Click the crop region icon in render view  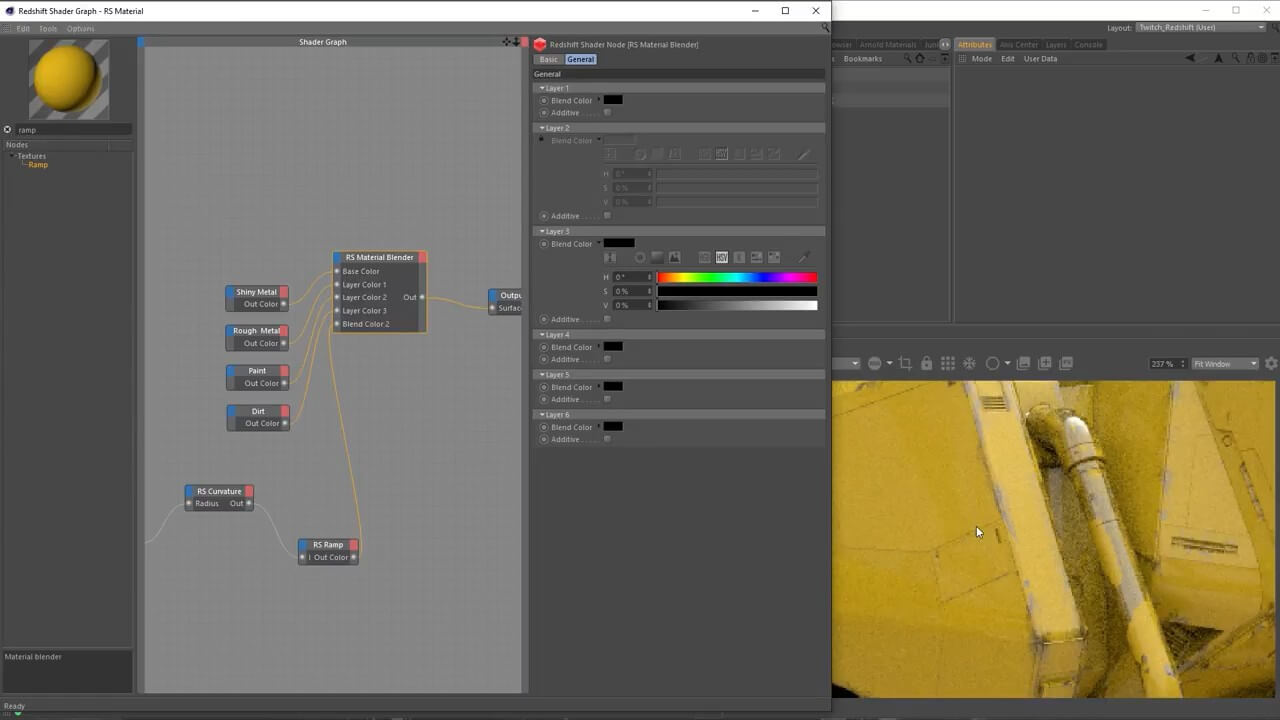click(x=905, y=364)
